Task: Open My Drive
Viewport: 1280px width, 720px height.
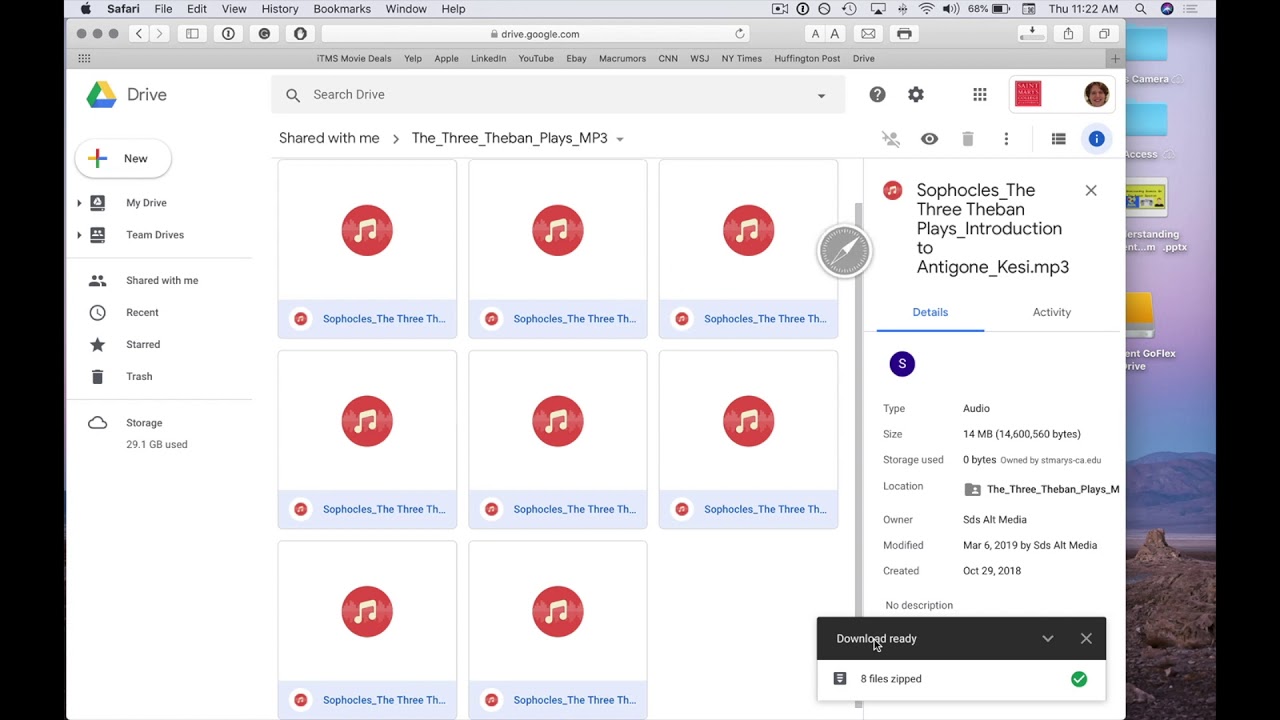Action: (x=146, y=203)
